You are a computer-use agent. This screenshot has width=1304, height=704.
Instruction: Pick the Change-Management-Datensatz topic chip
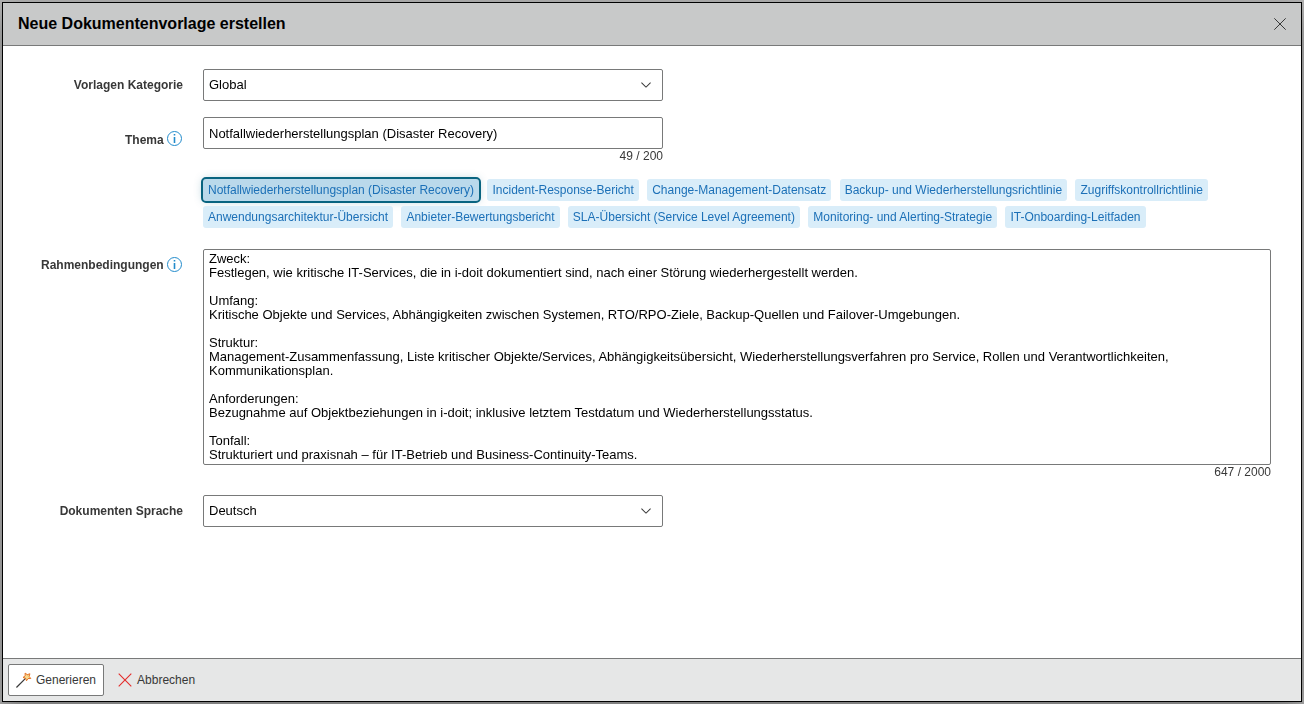click(739, 190)
